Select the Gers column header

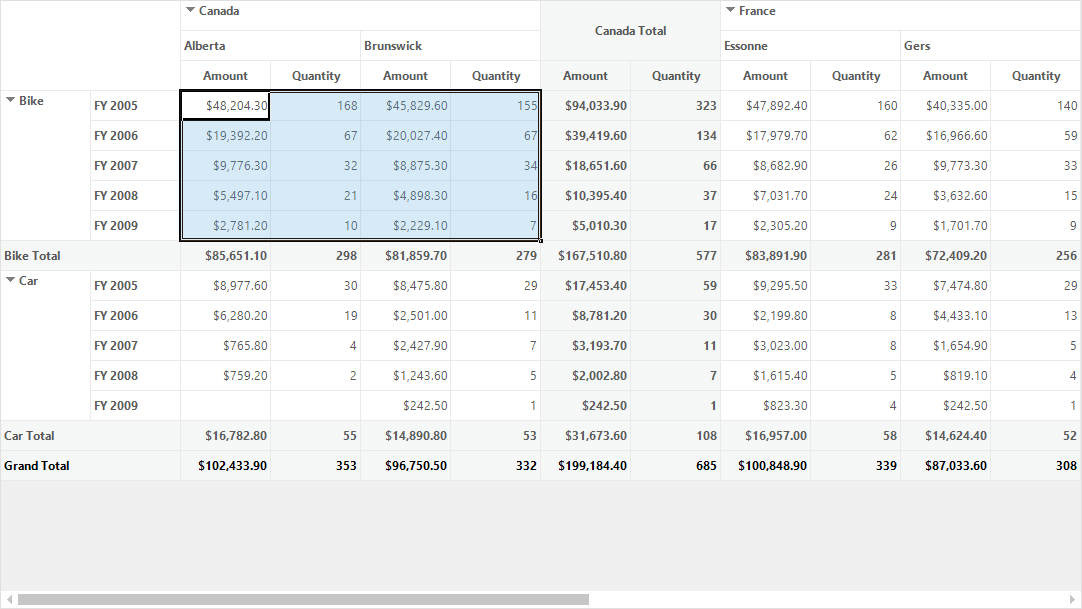click(990, 46)
